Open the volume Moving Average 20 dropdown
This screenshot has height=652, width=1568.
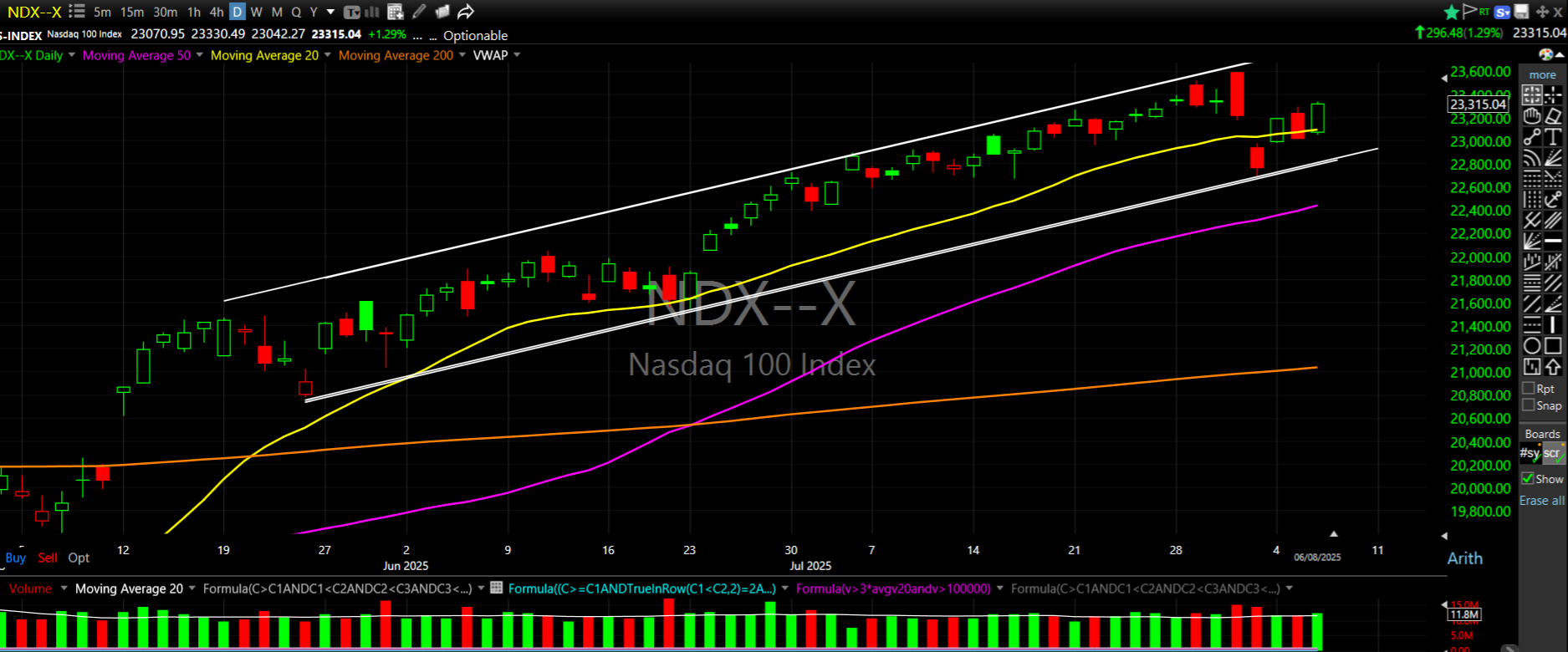click(x=192, y=588)
